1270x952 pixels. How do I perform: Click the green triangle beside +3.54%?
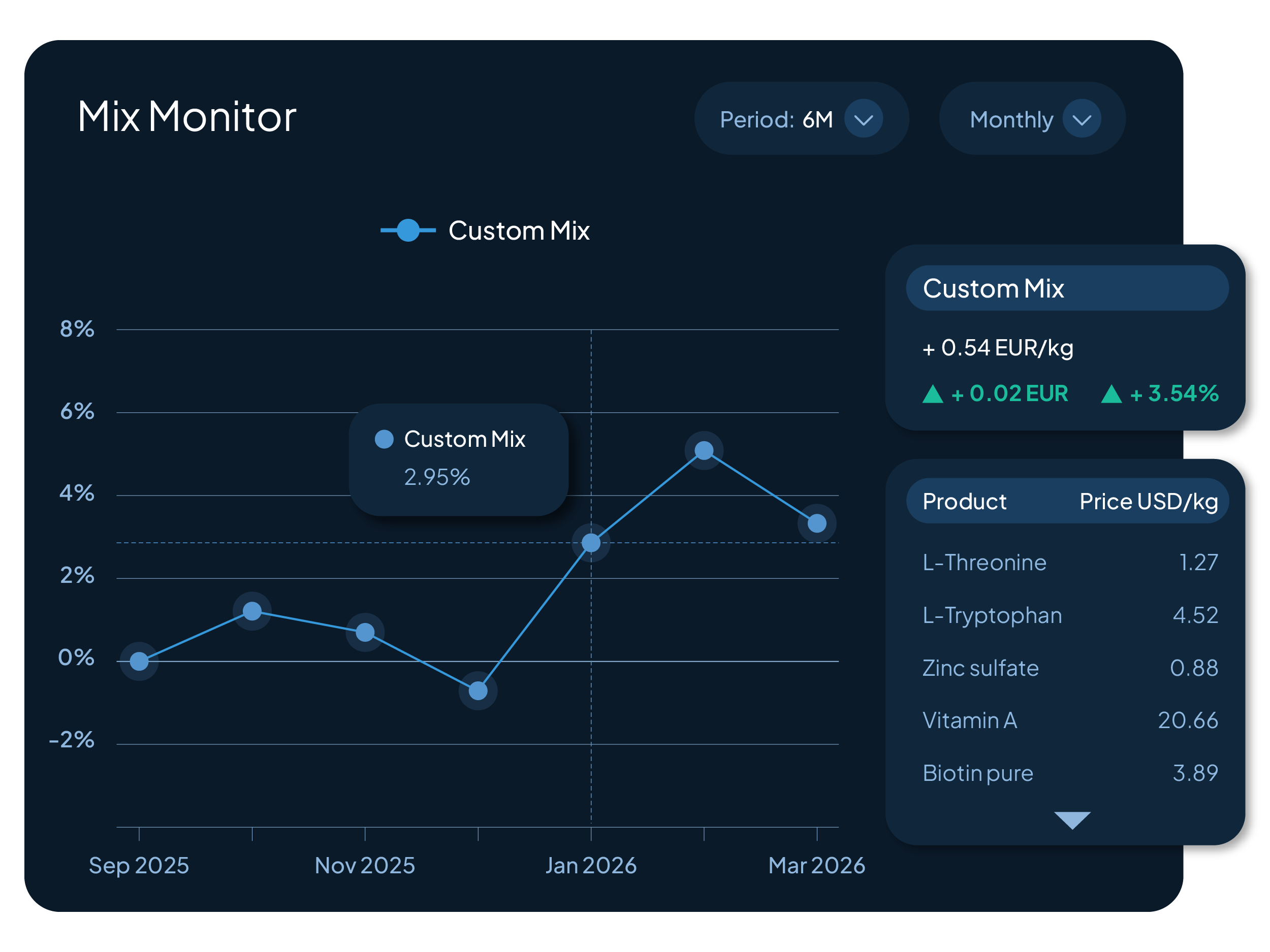tap(1111, 394)
